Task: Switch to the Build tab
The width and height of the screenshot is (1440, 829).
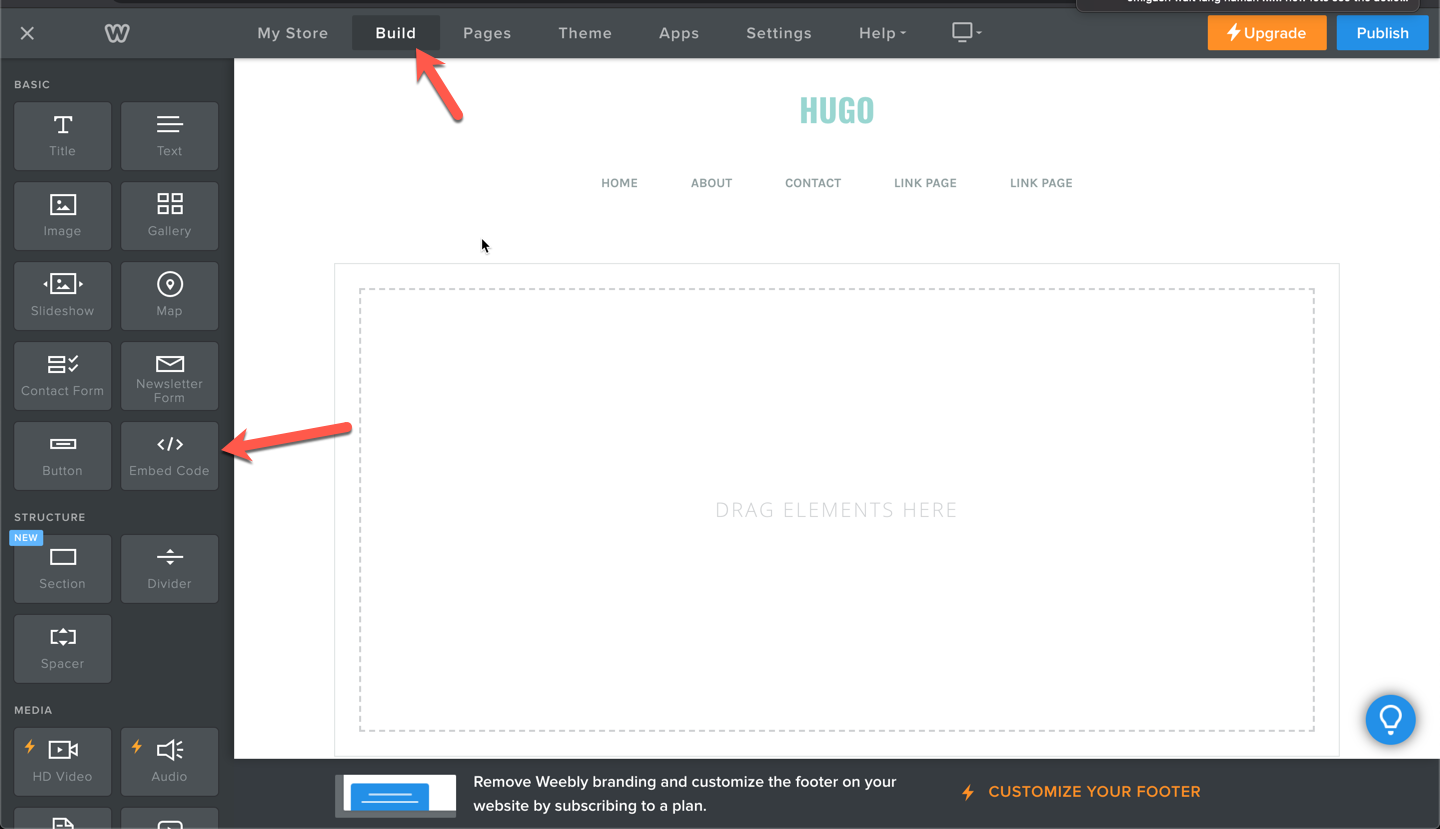Action: coord(396,33)
